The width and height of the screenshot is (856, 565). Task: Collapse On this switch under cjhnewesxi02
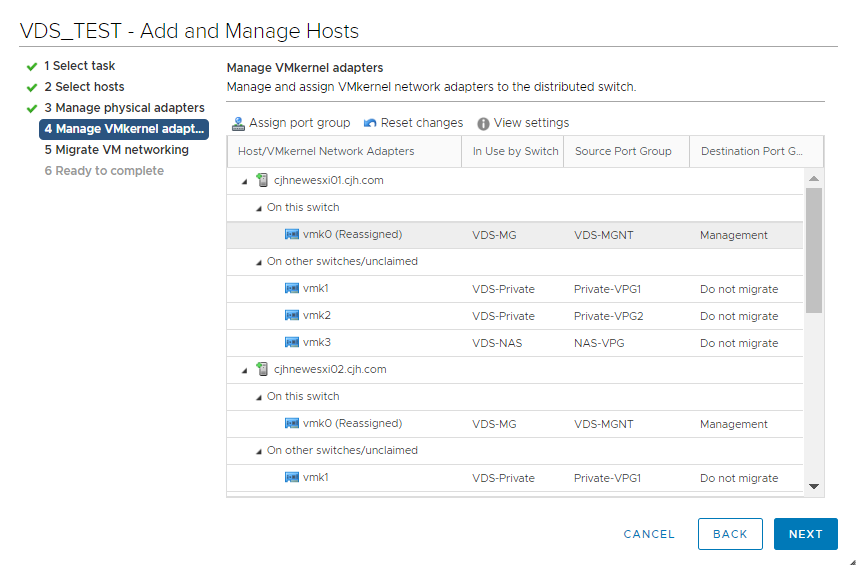[259, 397]
